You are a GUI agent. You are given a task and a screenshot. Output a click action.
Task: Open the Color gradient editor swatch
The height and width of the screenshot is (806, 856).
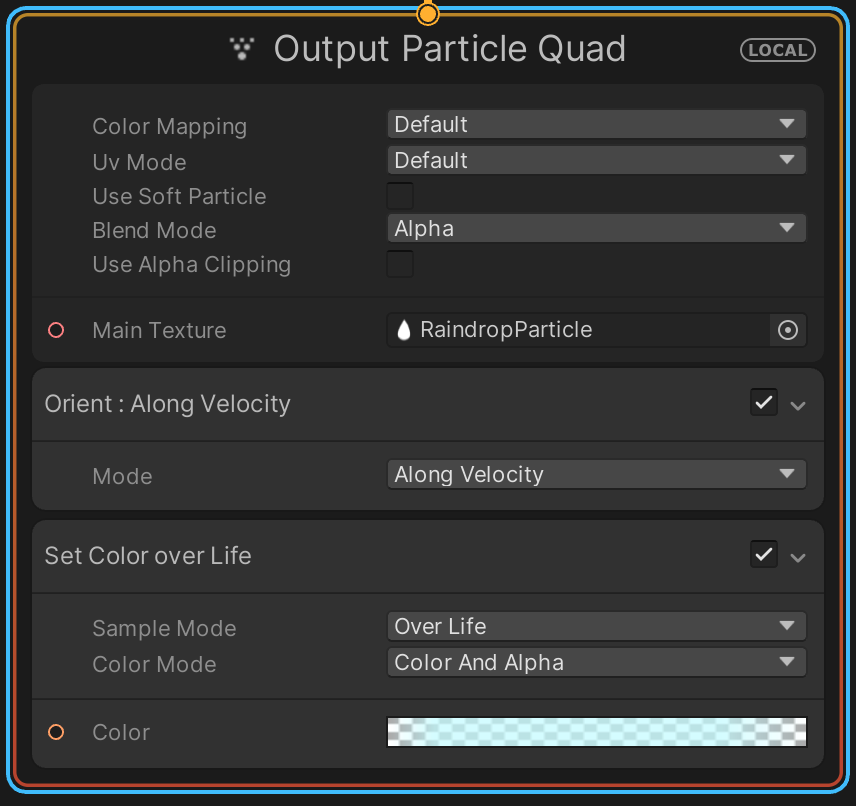pyautogui.click(x=596, y=732)
